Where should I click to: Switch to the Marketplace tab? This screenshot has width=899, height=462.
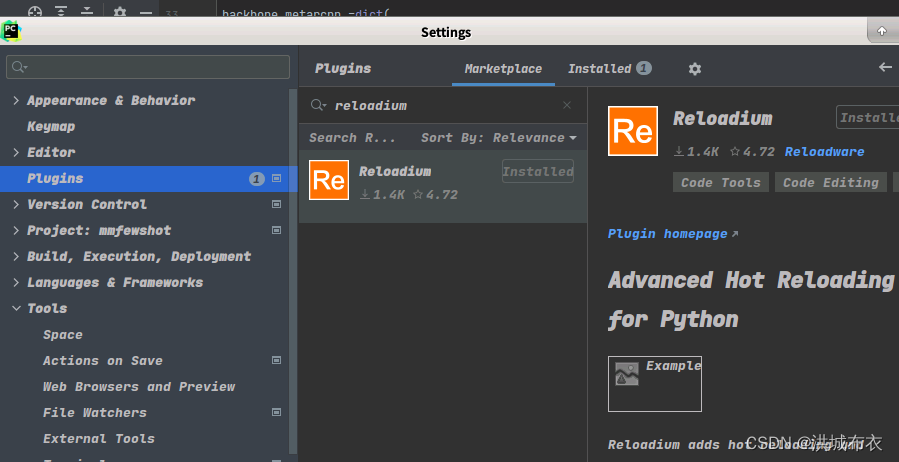503,69
